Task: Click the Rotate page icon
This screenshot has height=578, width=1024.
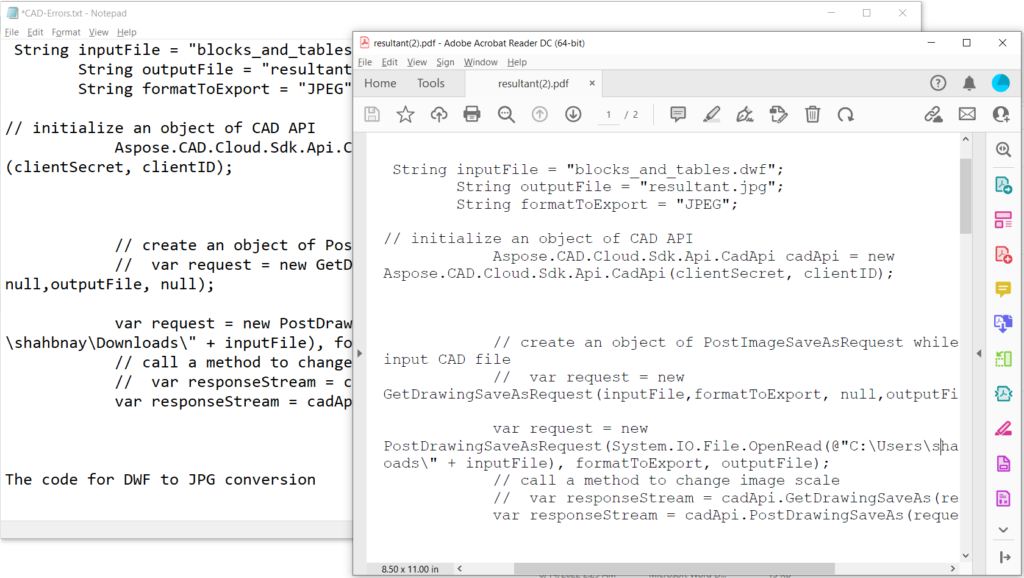Action: (x=846, y=115)
